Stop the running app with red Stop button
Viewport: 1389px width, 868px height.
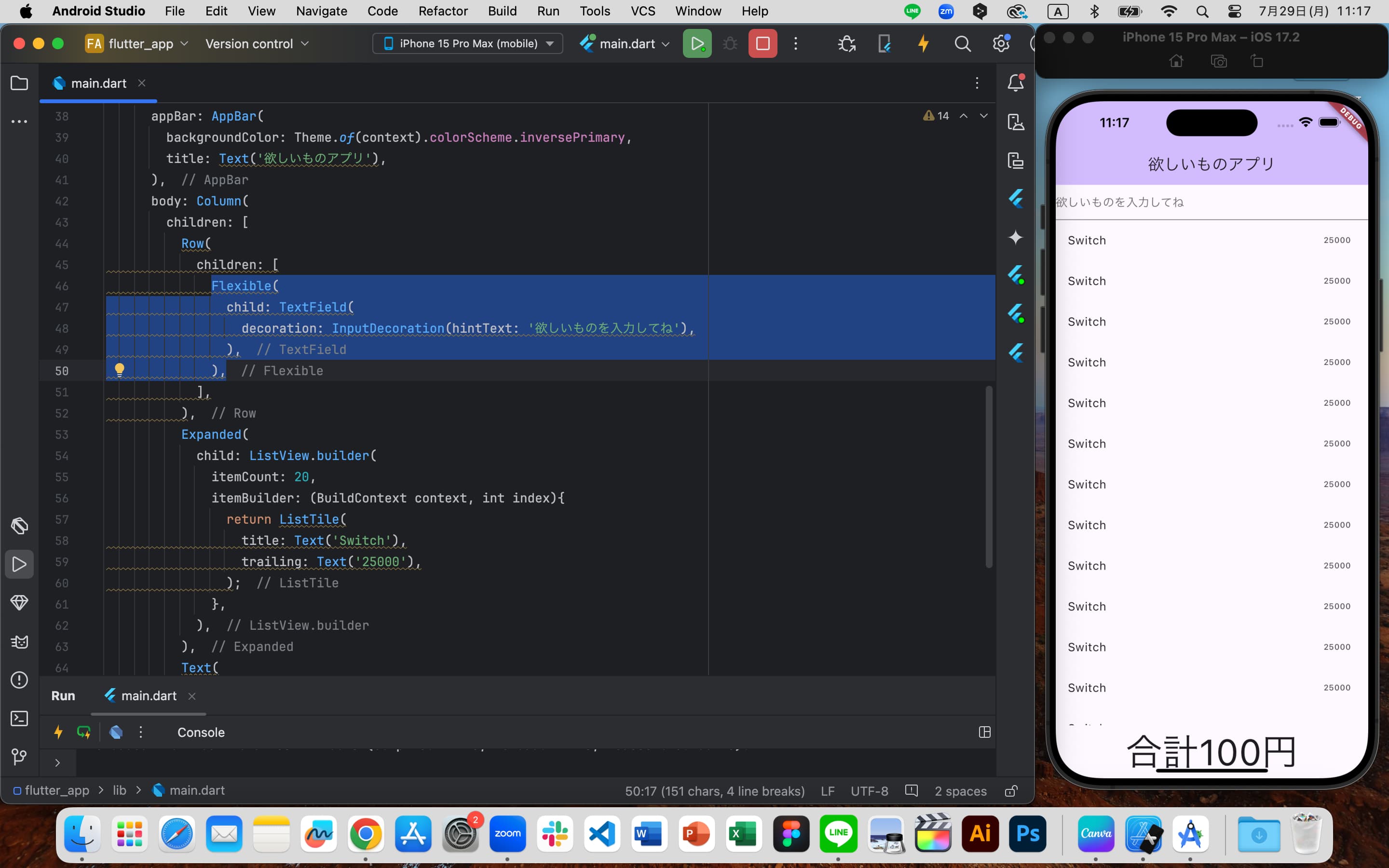click(763, 43)
